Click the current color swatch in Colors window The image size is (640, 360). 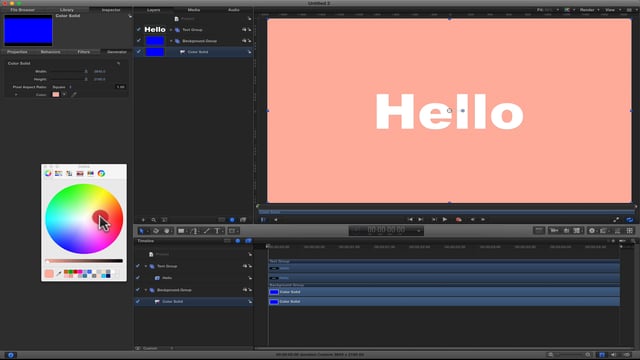[x=49, y=273]
